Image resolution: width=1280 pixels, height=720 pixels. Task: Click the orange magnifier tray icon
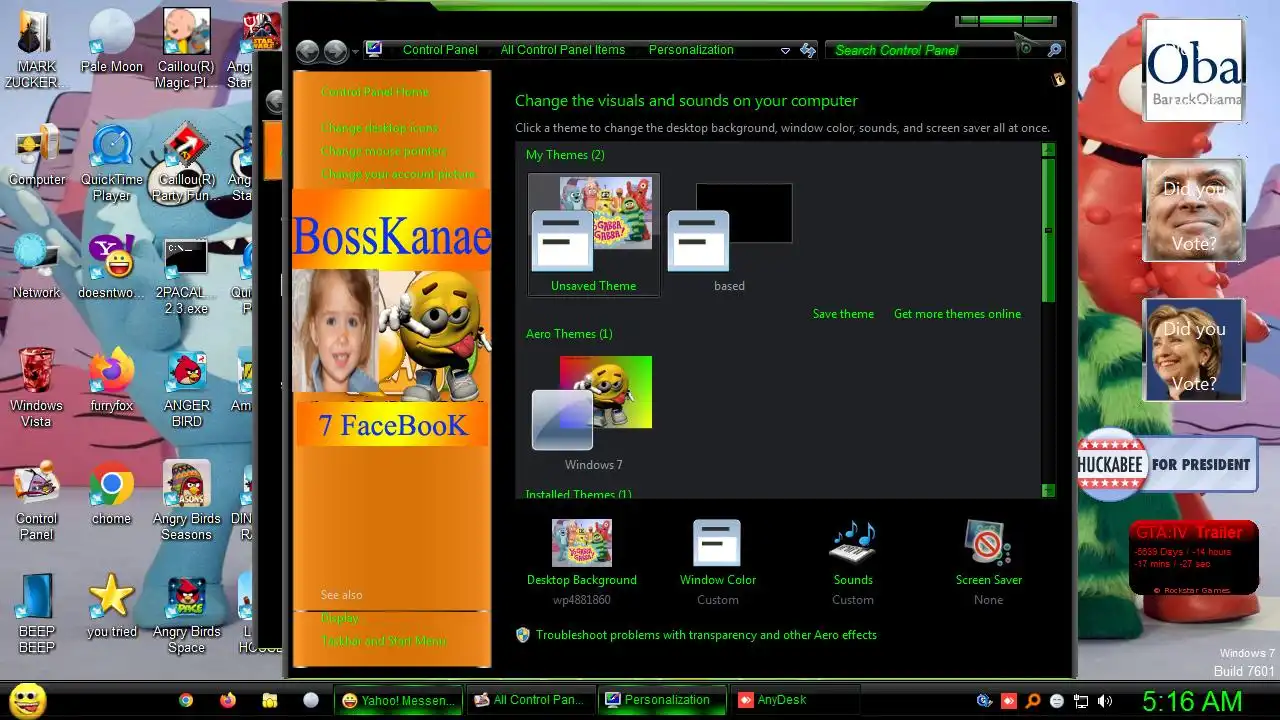[1034, 701]
